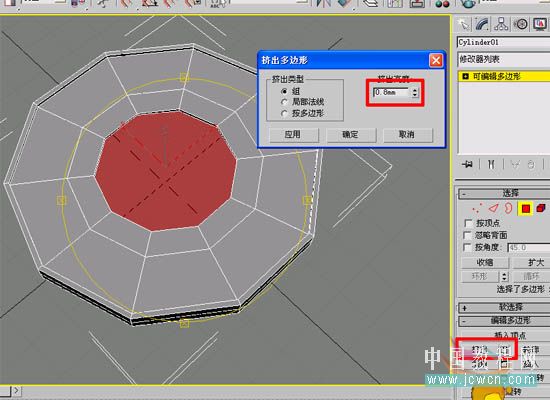Open the Modify panel tab icon

[483, 24]
